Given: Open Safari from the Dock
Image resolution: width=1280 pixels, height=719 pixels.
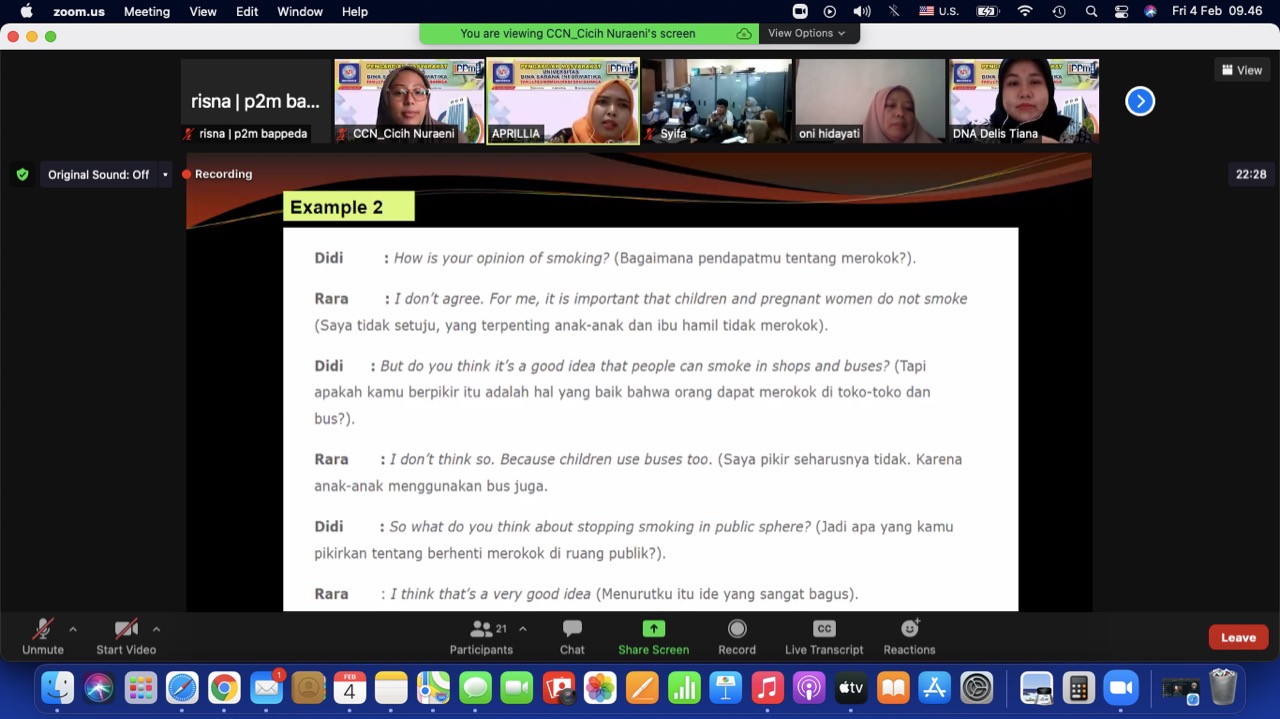Looking at the screenshot, I should (182, 687).
